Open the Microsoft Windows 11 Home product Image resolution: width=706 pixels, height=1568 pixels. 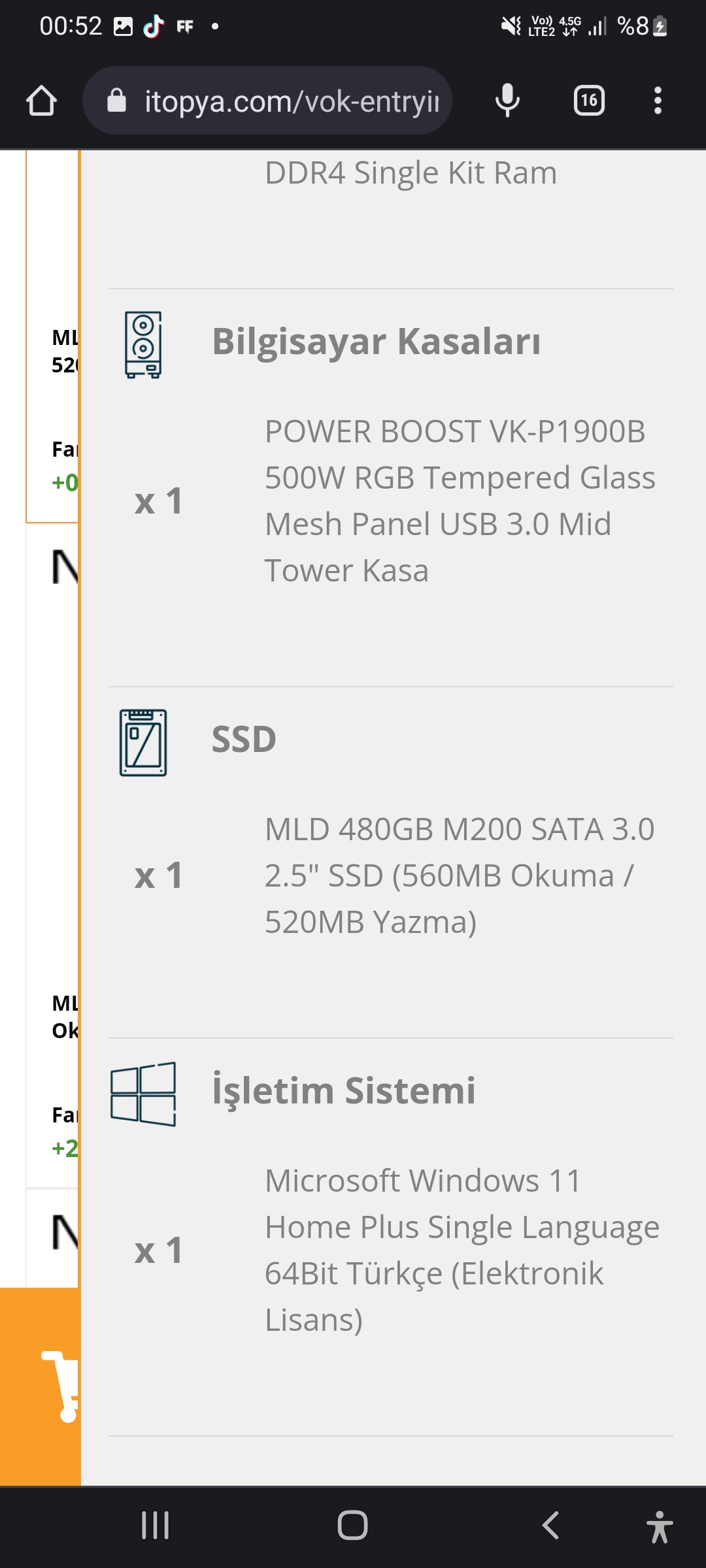tap(462, 1250)
